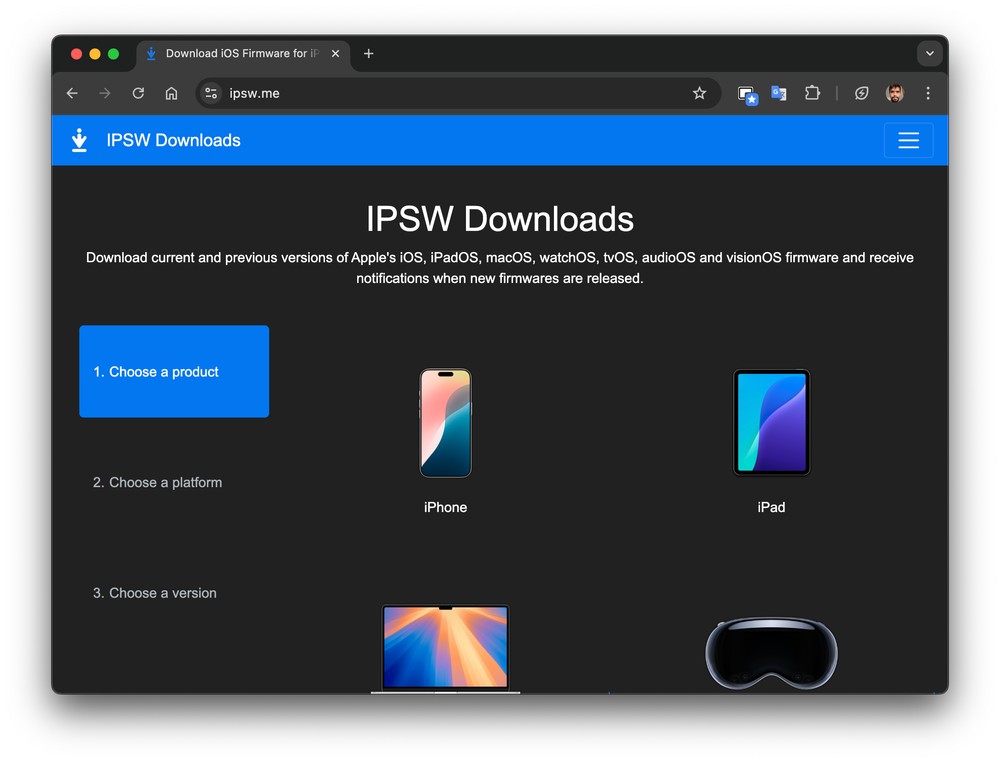Navigate back in browser history
The width and height of the screenshot is (1000, 762).
click(72, 93)
